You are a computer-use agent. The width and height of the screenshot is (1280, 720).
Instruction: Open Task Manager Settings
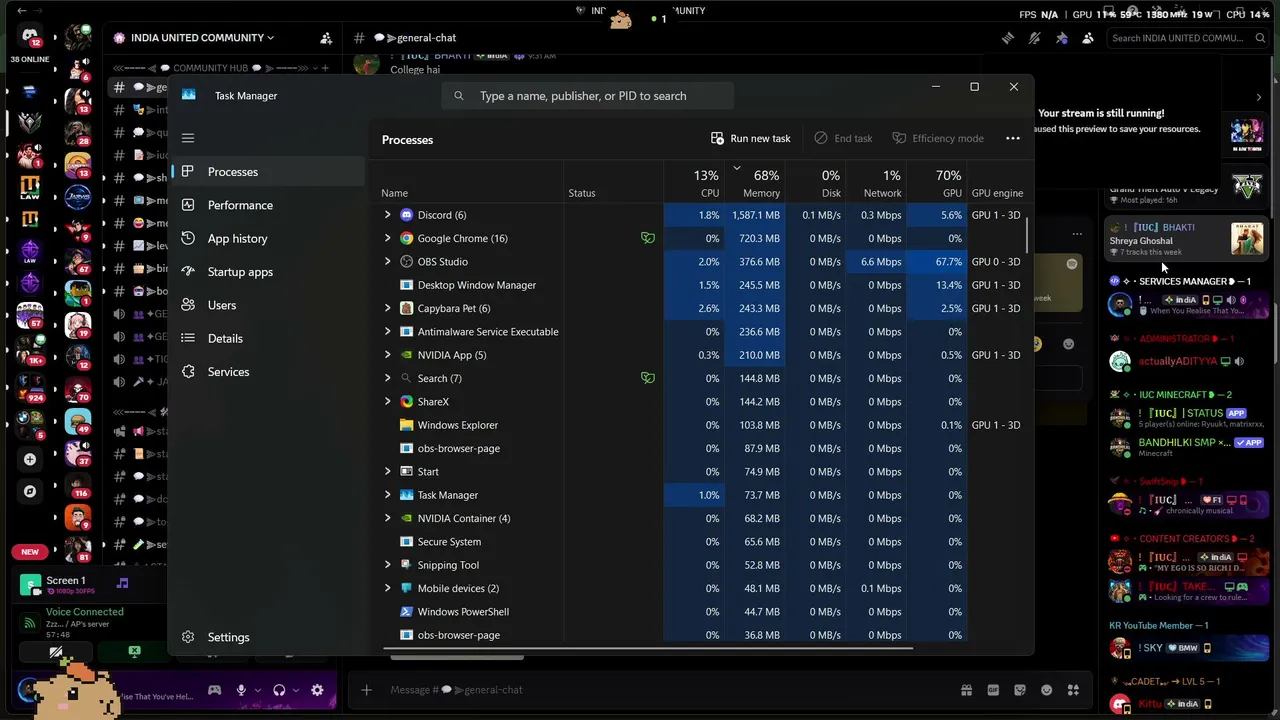click(x=228, y=637)
